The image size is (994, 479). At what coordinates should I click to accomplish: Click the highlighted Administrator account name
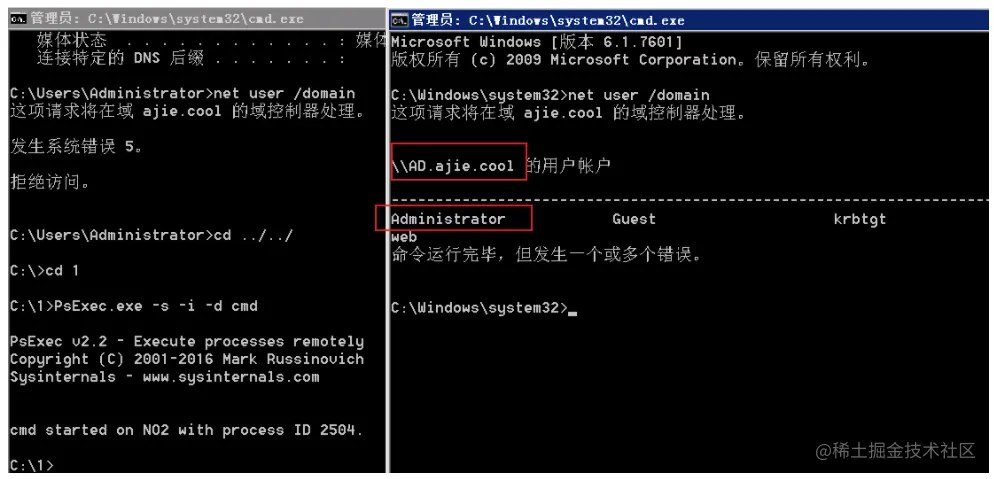coord(448,219)
